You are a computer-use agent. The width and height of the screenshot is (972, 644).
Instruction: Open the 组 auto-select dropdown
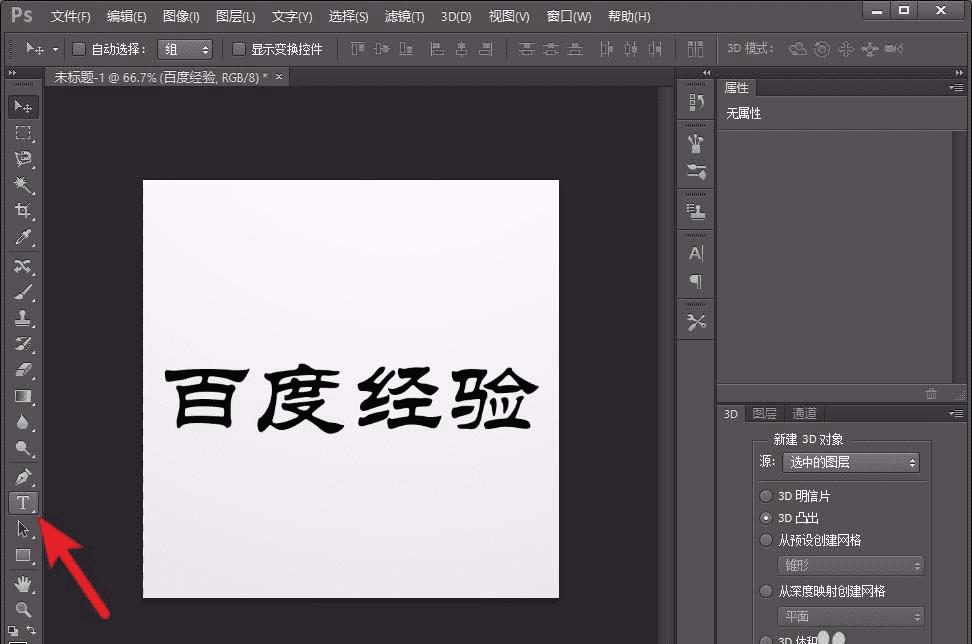tap(185, 49)
